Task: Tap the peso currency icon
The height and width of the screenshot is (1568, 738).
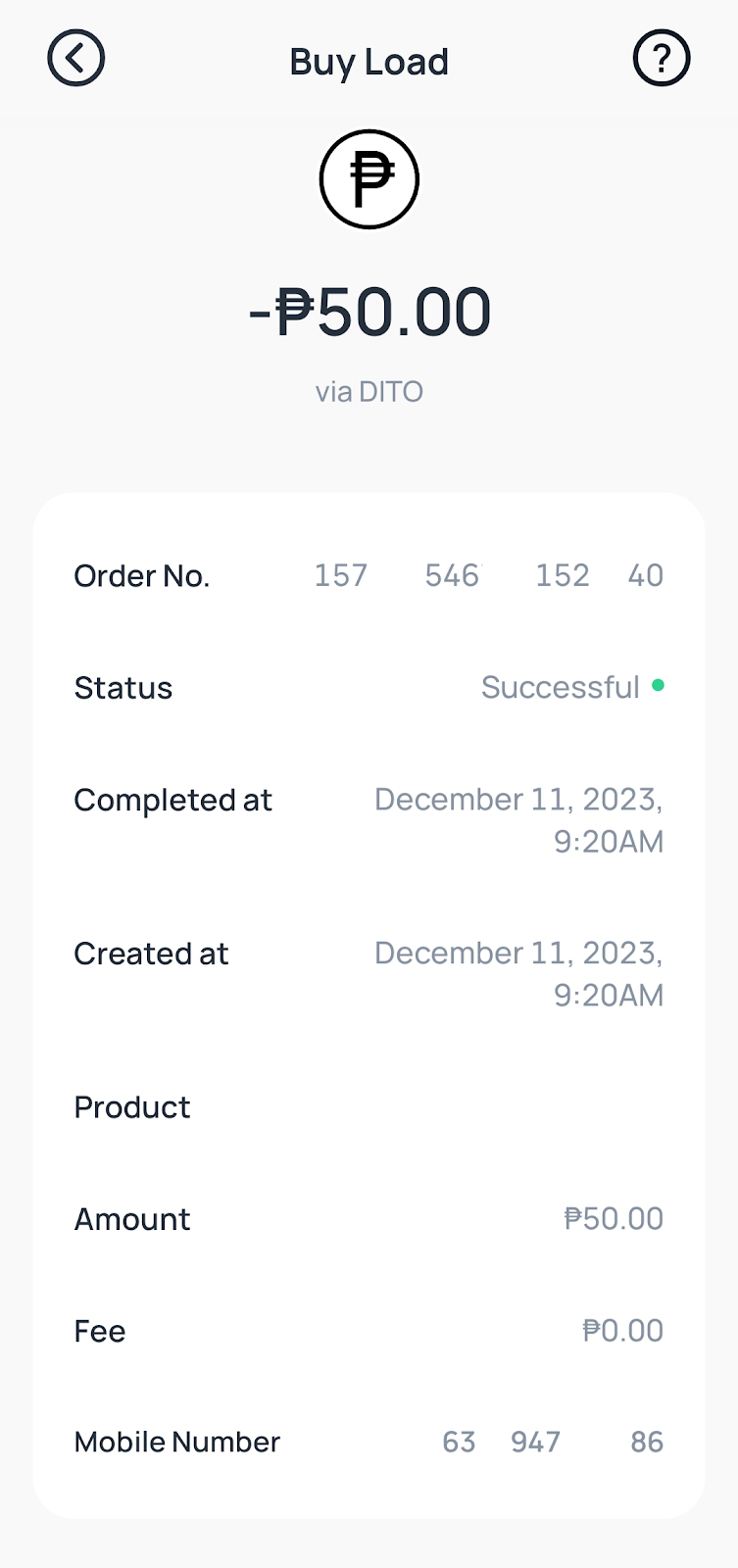Action: 369,179
